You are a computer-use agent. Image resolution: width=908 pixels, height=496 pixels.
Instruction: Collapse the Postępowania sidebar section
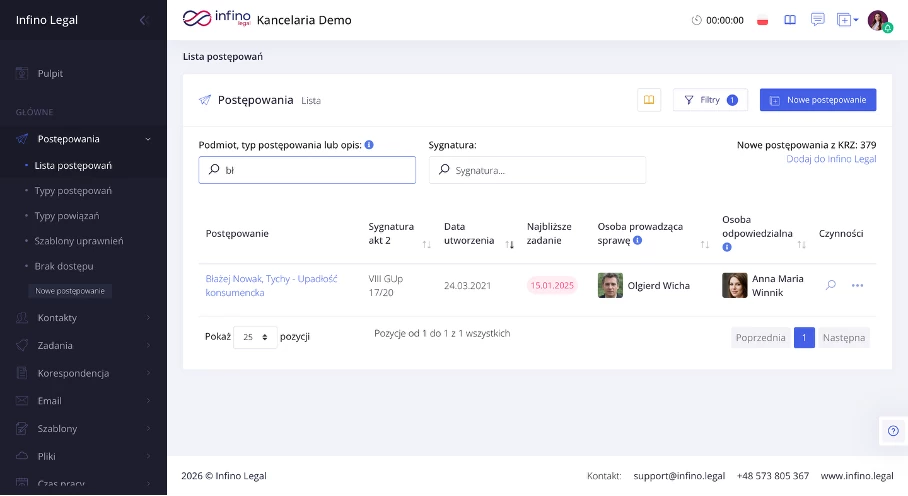[x=83, y=139]
